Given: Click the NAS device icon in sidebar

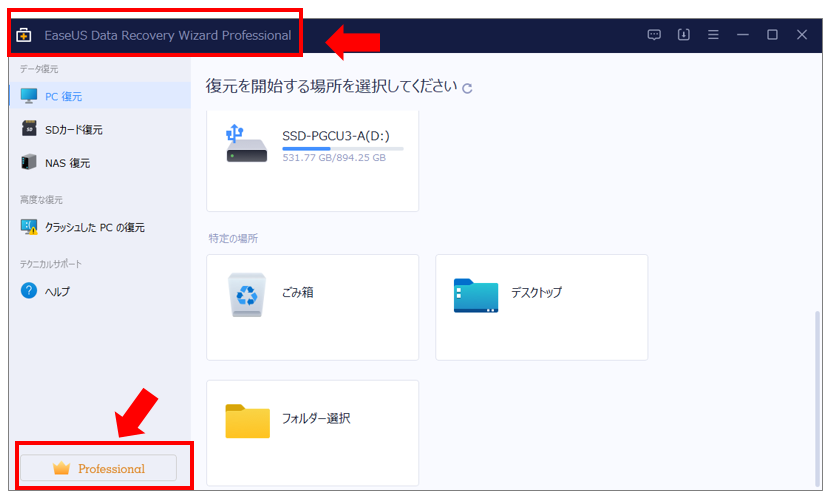Looking at the screenshot, I should 29,162.
